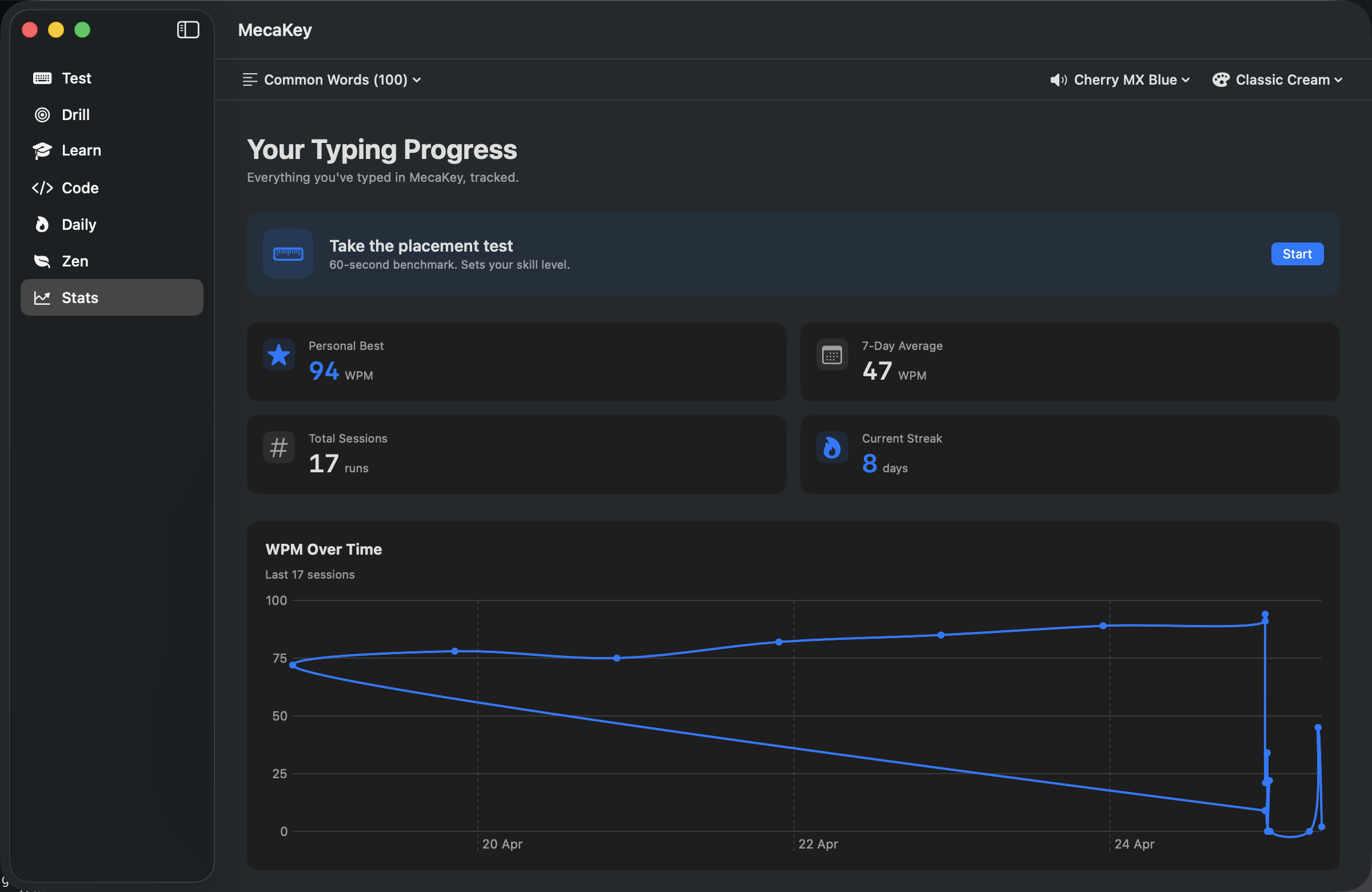Click the code brackets icon beside Code
Viewport: 1372px width, 892px height.
tap(42, 188)
